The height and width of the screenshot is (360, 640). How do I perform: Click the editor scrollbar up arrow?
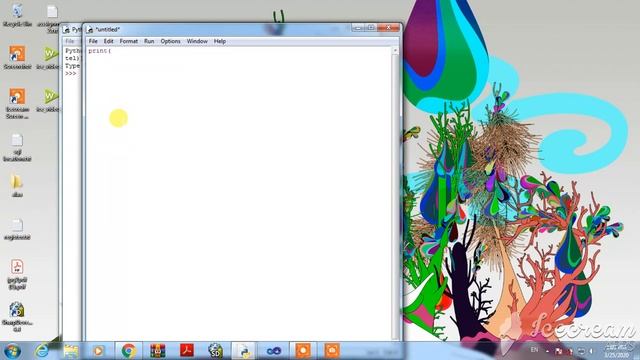pyautogui.click(x=395, y=50)
